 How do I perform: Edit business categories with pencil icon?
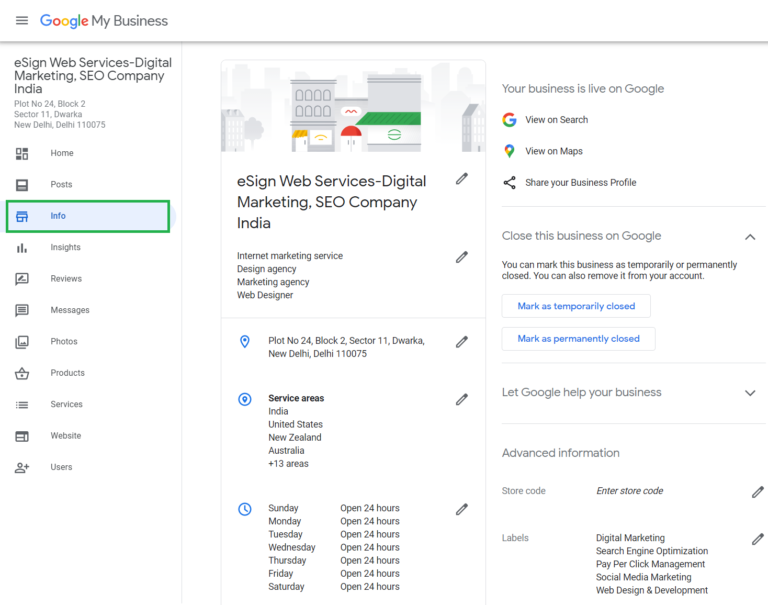click(x=461, y=257)
